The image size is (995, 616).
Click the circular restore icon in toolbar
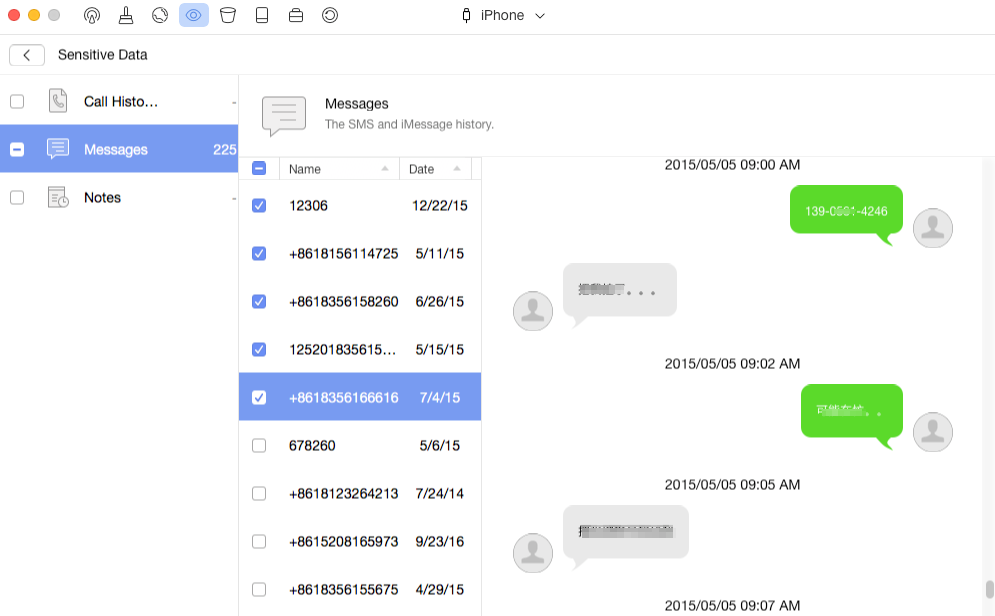click(x=330, y=15)
